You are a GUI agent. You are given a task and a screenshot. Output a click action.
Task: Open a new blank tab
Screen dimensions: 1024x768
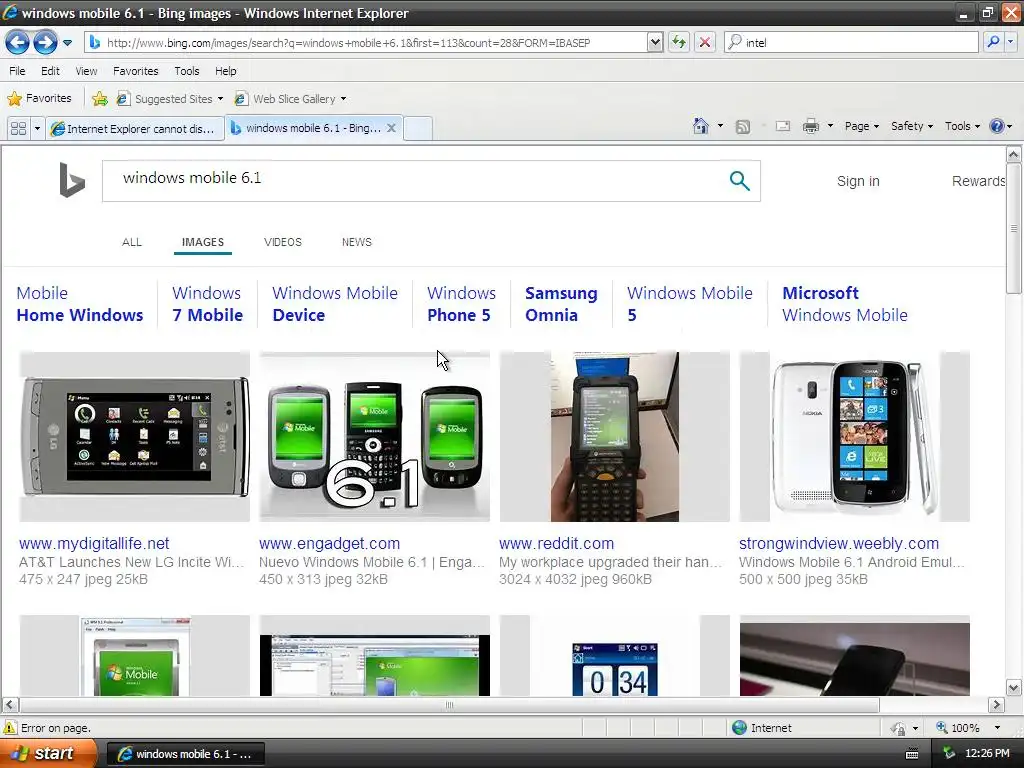[418, 128]
